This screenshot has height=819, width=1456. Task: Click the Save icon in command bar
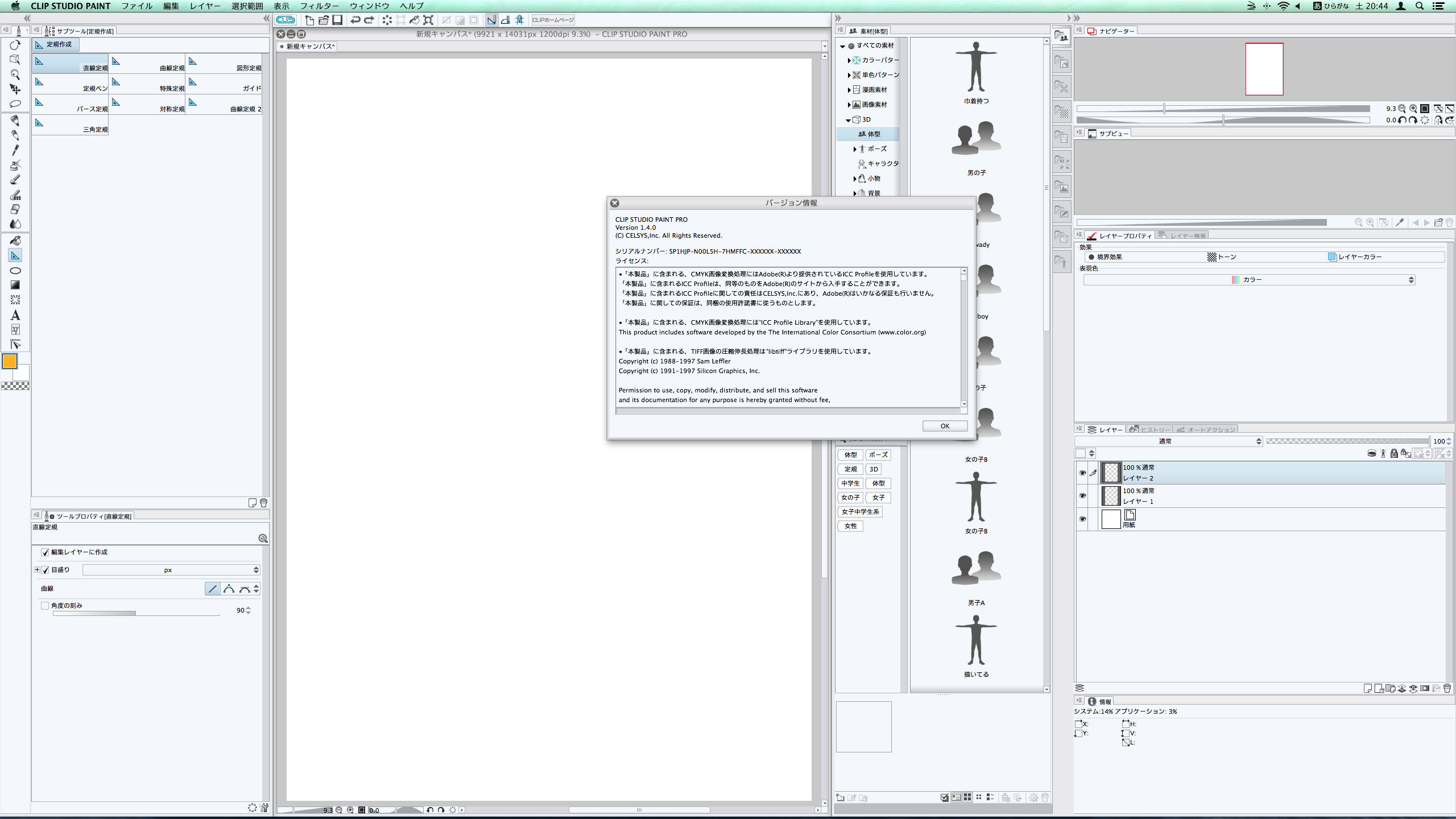tap(337, 20)
